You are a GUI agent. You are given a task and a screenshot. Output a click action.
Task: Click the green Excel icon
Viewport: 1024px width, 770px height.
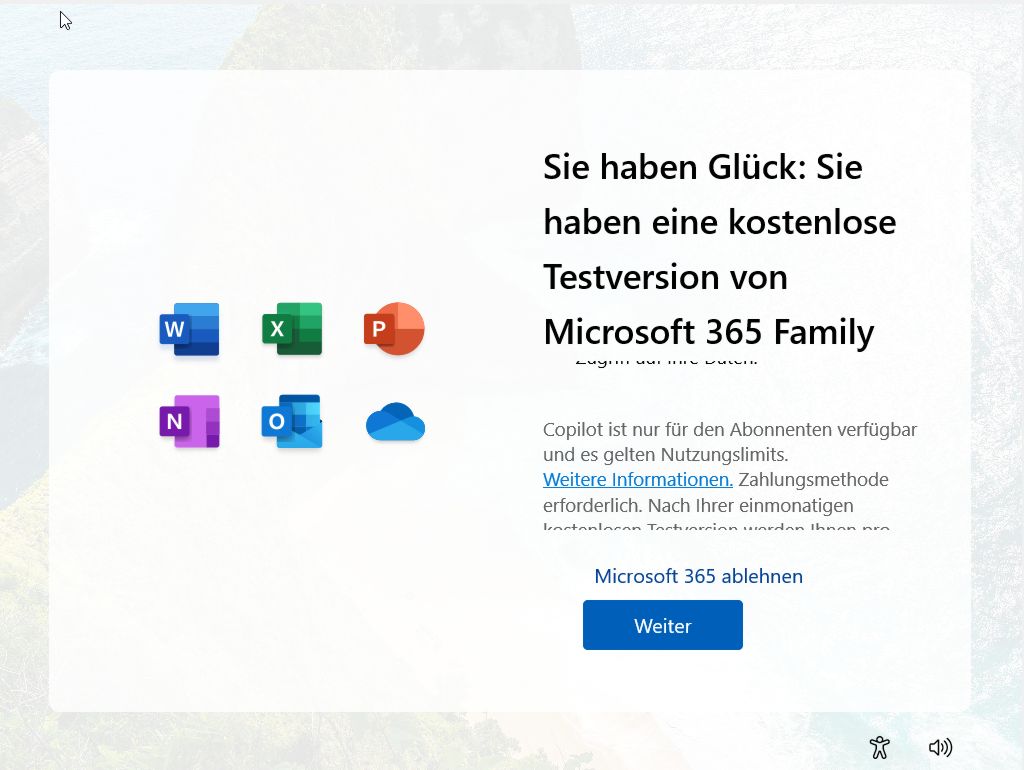(x=292, y=329)
